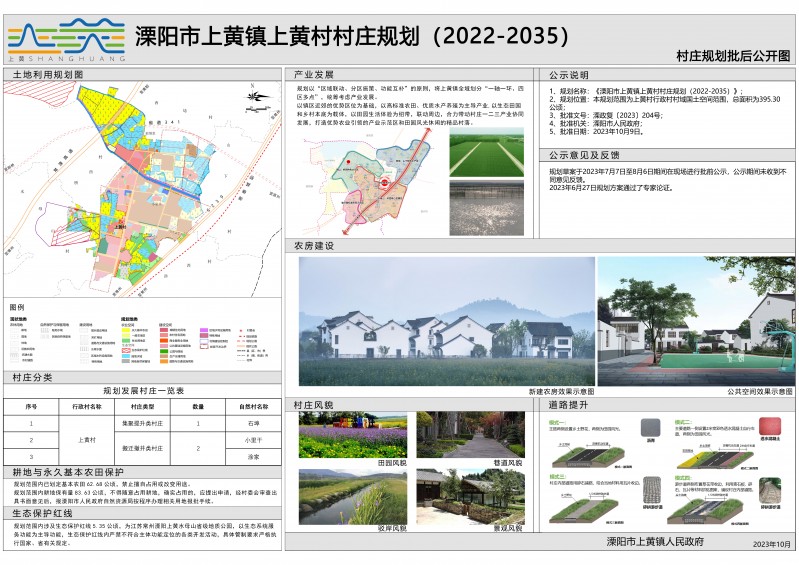
Task: Click the caption 公共空间效果示意图
Action: pyautogui.click(x=760, y=391)
